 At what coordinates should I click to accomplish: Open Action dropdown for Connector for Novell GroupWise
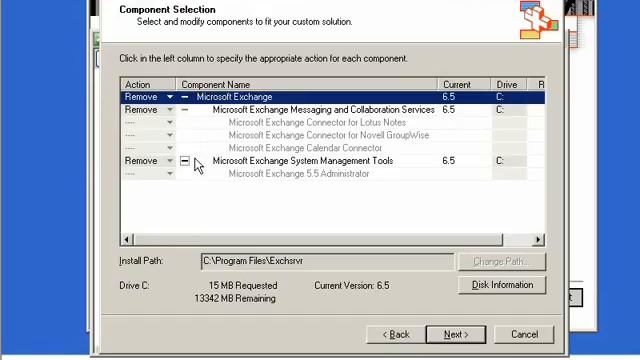tap(170, 135)
